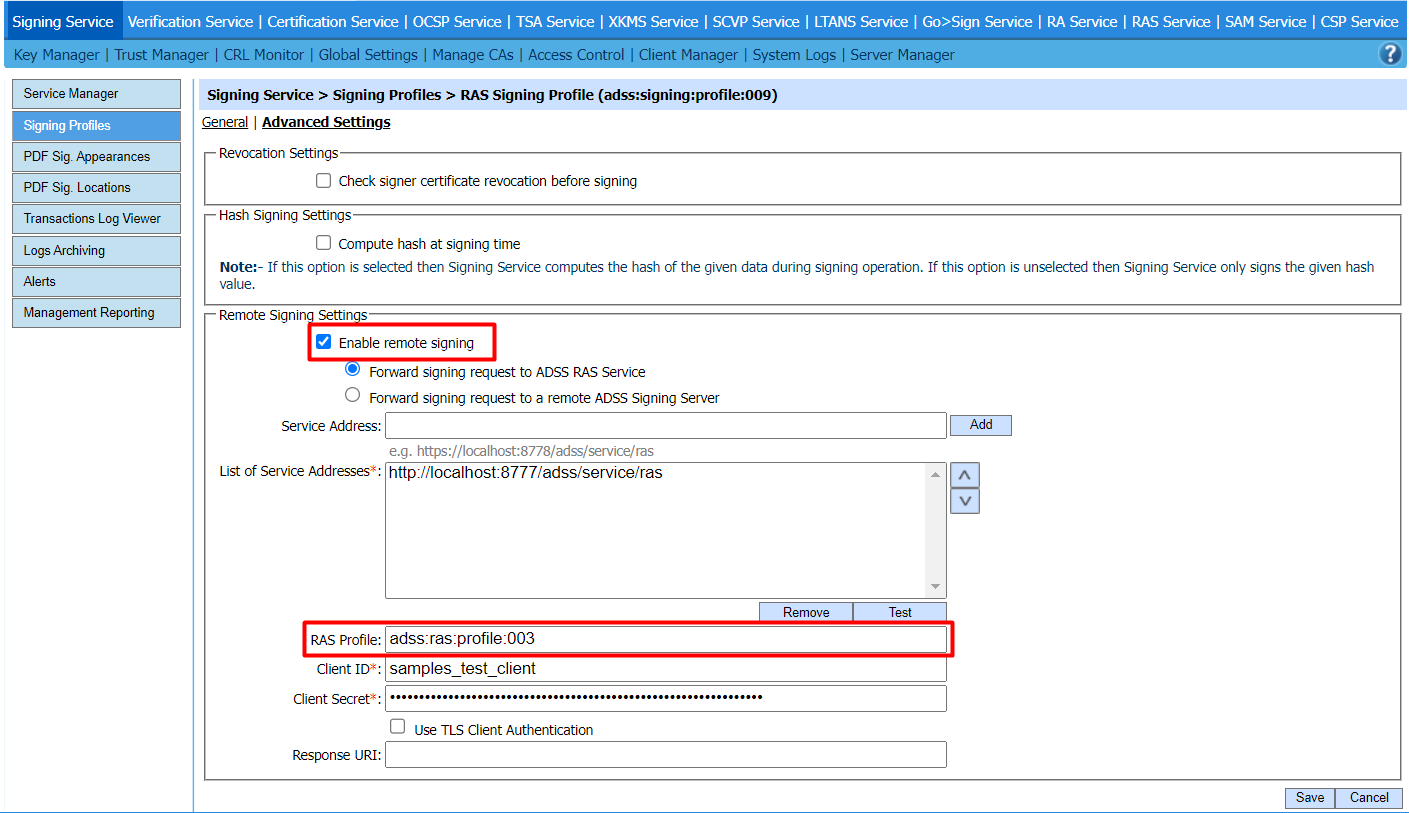Enable Use TLS Client Authentication

click(398, 728)
